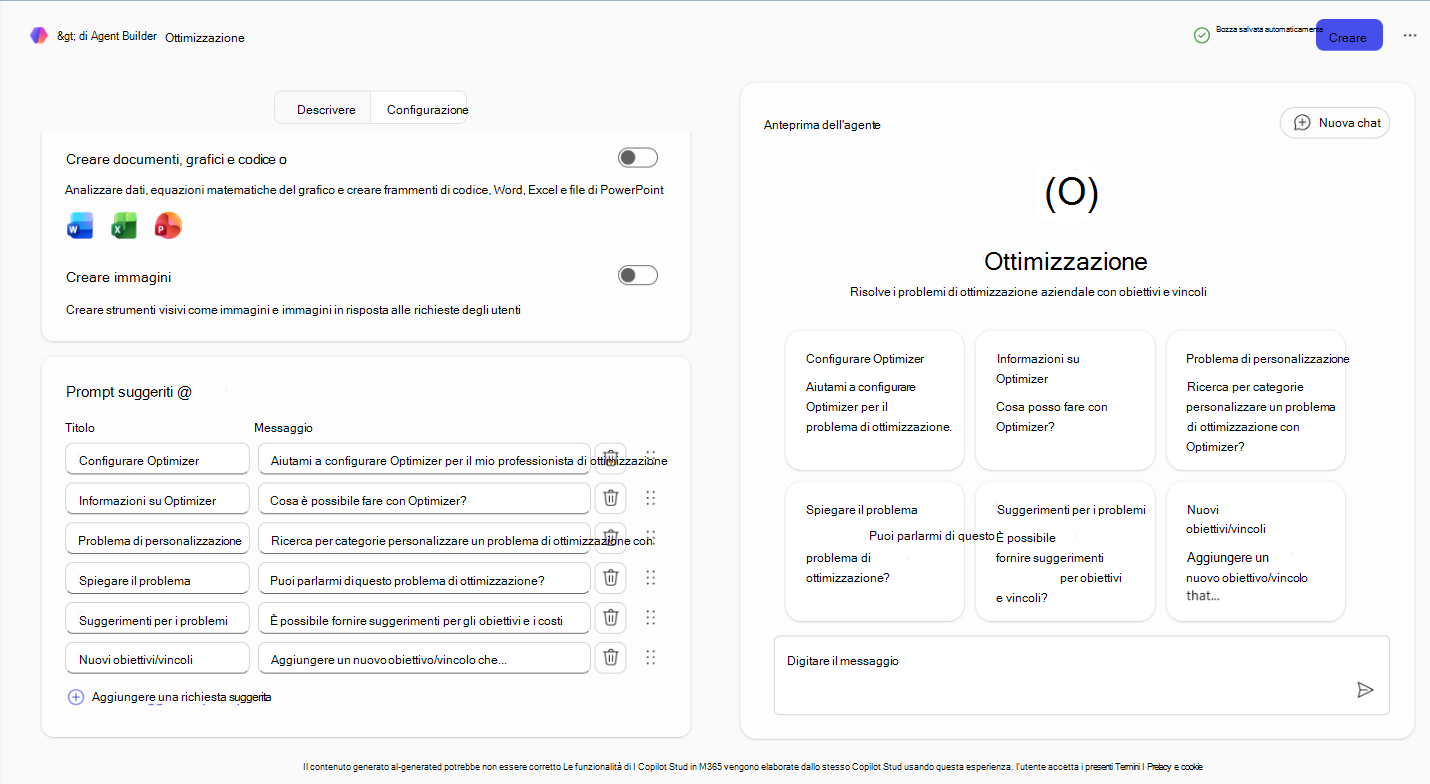
Task: Click the Word app icon
Action: [x=80, y=226]
